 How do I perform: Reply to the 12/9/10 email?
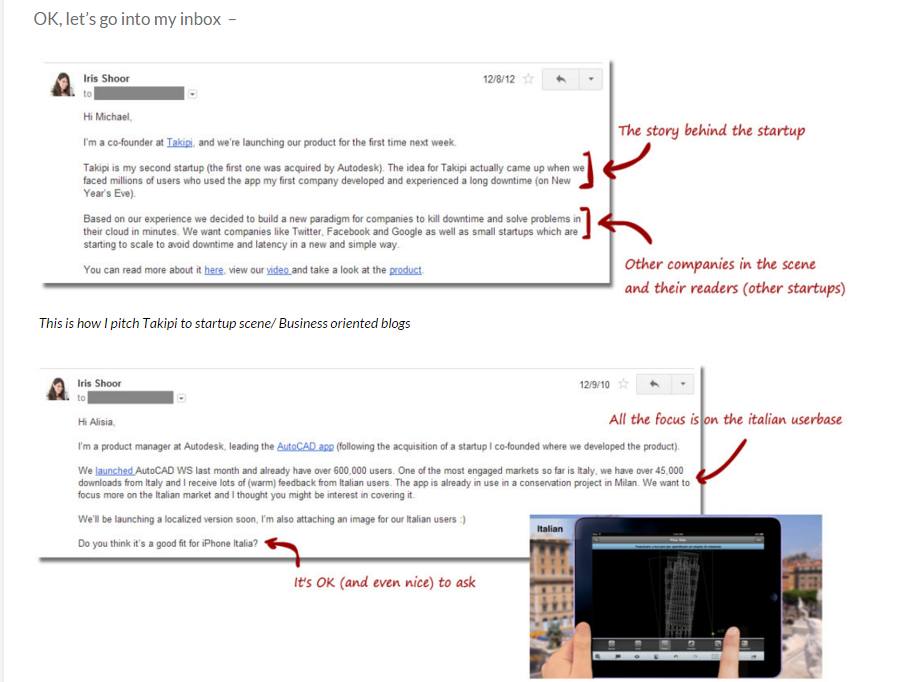pyautogui.click(x=654, y=384)
